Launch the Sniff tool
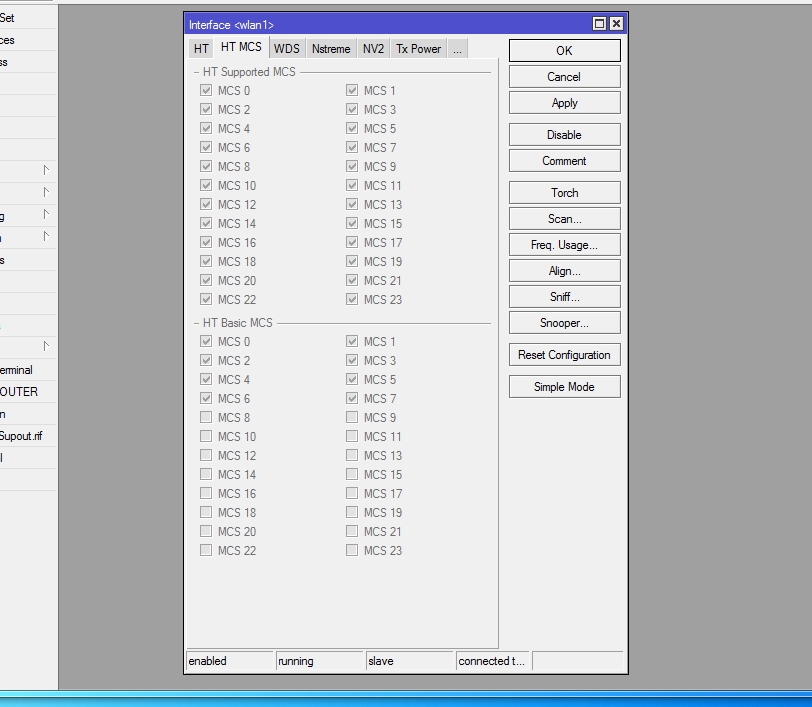The width and height of the screenshot is (812, 707). click(564, 296)
